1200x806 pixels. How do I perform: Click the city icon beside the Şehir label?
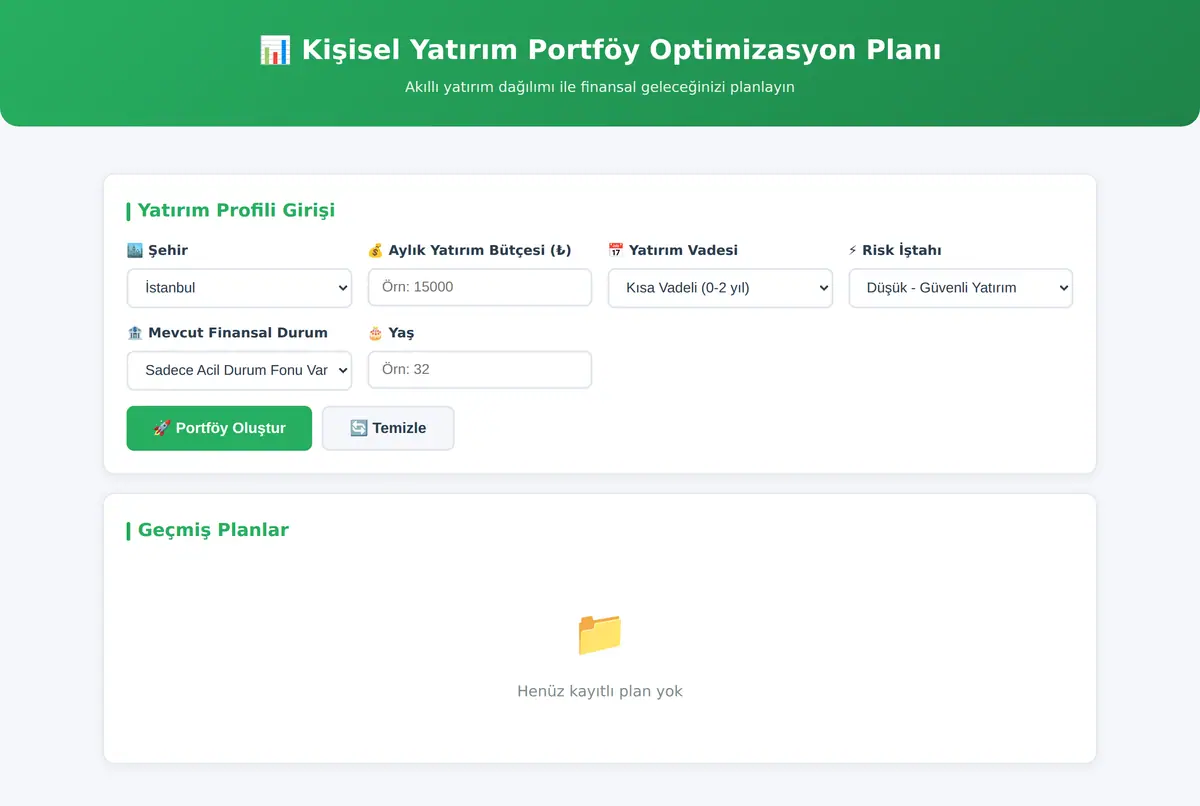(x=135, y=250)
